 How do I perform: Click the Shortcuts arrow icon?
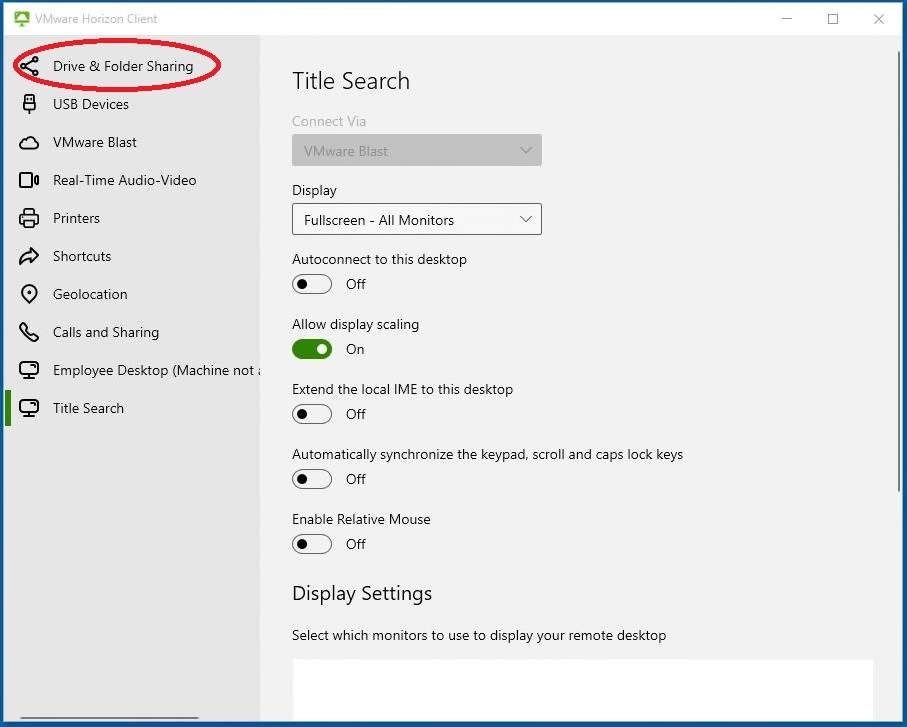[29, 256]
